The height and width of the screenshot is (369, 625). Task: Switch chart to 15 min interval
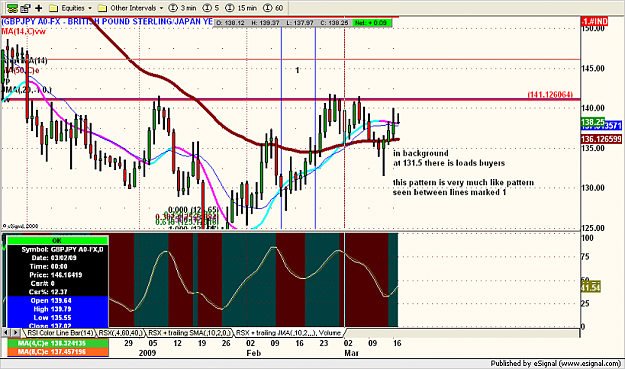(x=241, y=8)
